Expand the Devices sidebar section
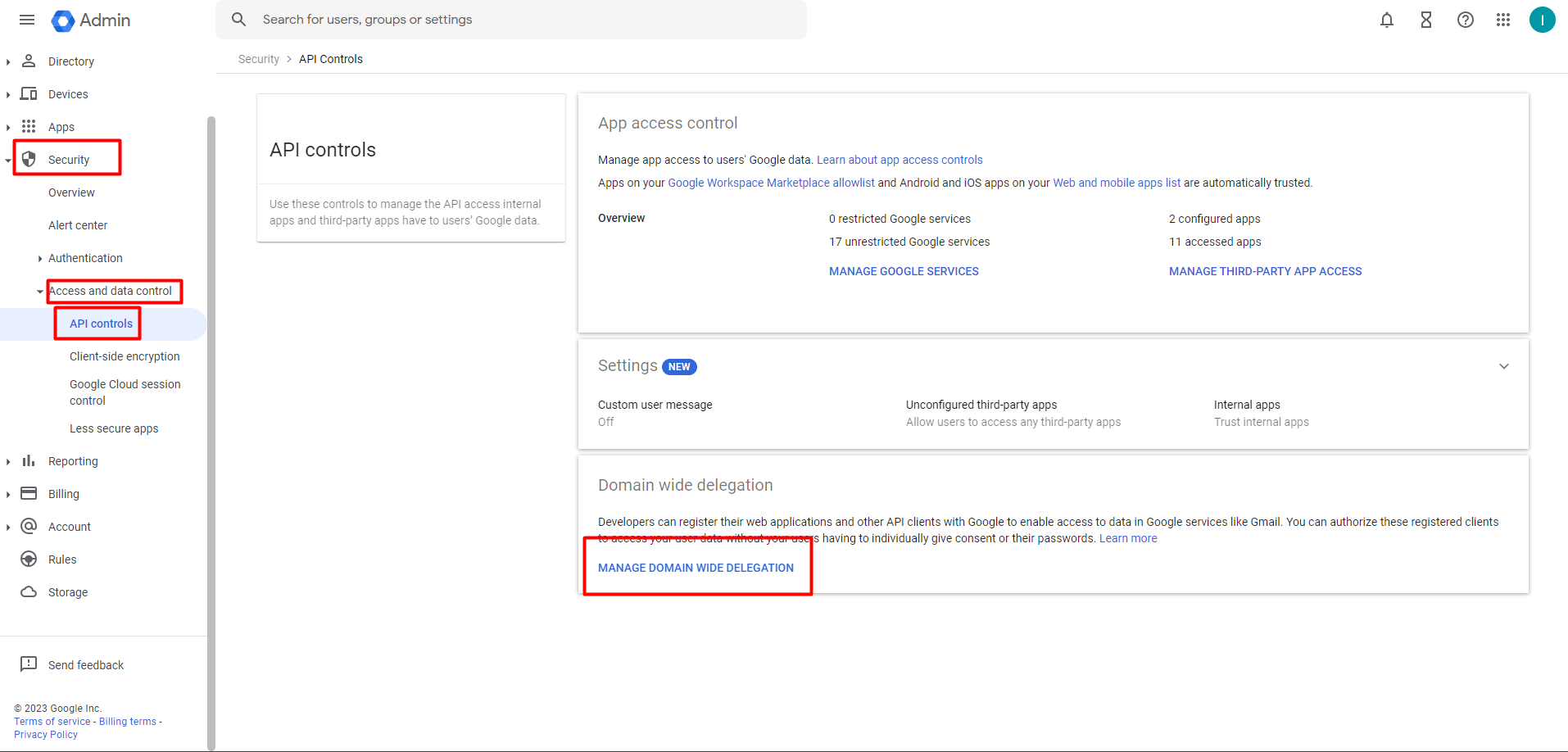Image resolution: width=1568 pixels, height=752 pixels. coord(8,93)
